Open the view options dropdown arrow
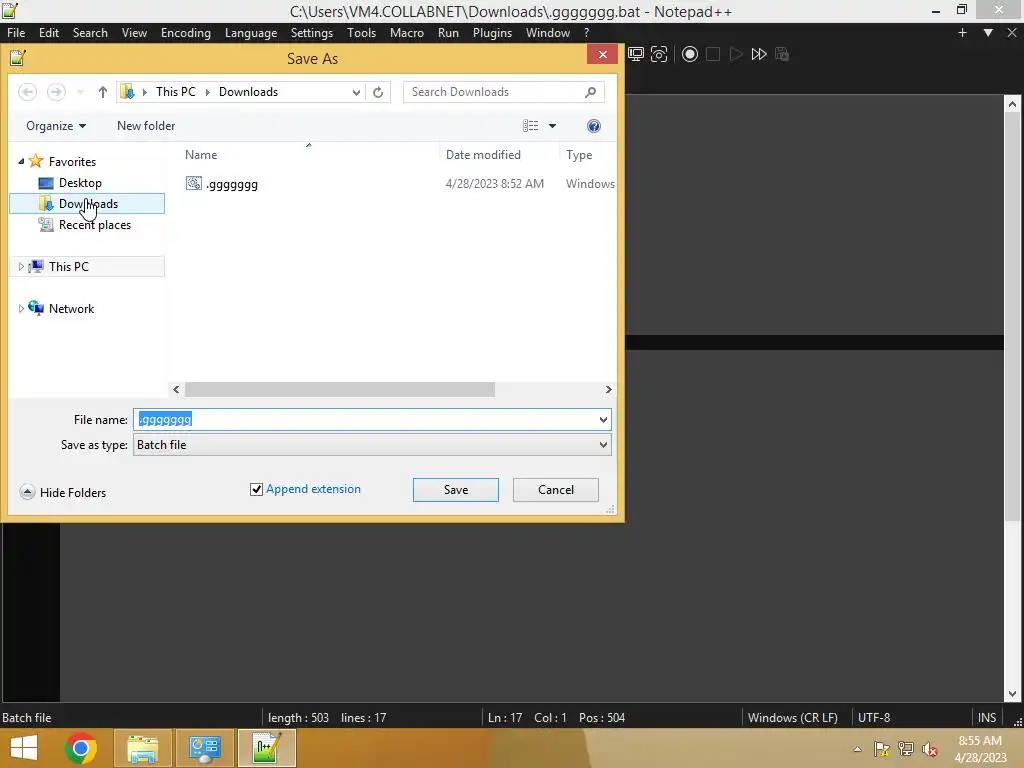Image resolution: width=1024 pixels, height=768 pixels. pyautogui.click(x=552, y=126)
